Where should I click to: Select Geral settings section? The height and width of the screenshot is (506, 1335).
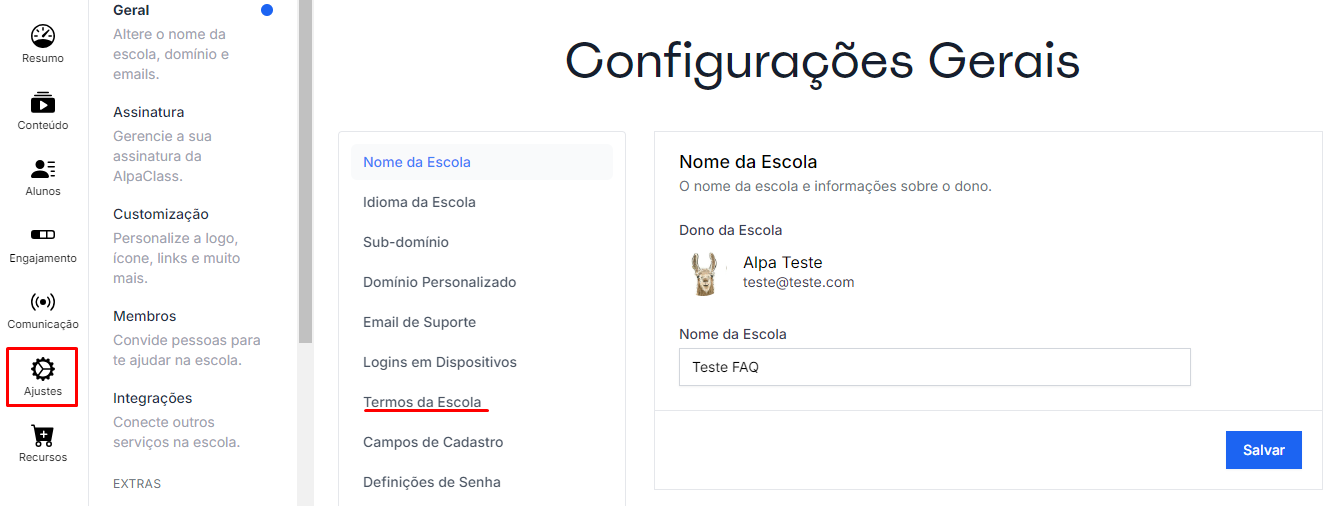coord(131,10)
